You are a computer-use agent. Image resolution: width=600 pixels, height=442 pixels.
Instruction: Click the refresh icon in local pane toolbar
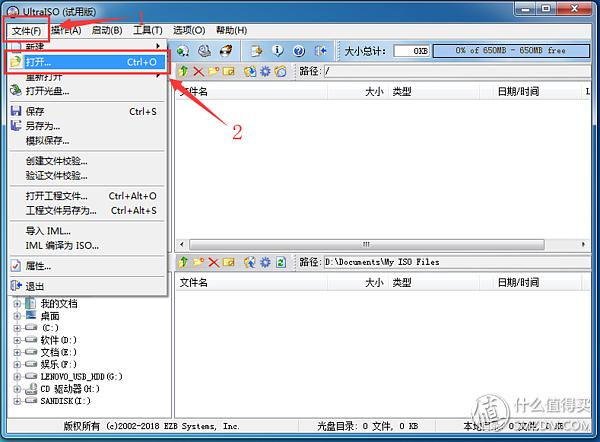(281, 262)
